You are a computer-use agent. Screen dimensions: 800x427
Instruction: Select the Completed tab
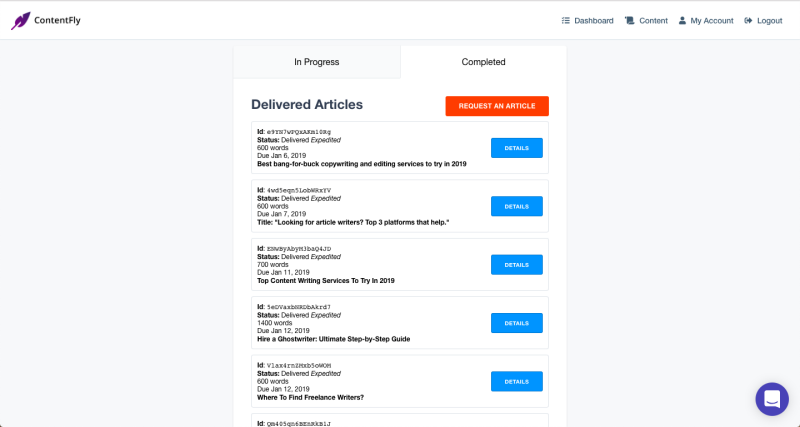[484, 62]
